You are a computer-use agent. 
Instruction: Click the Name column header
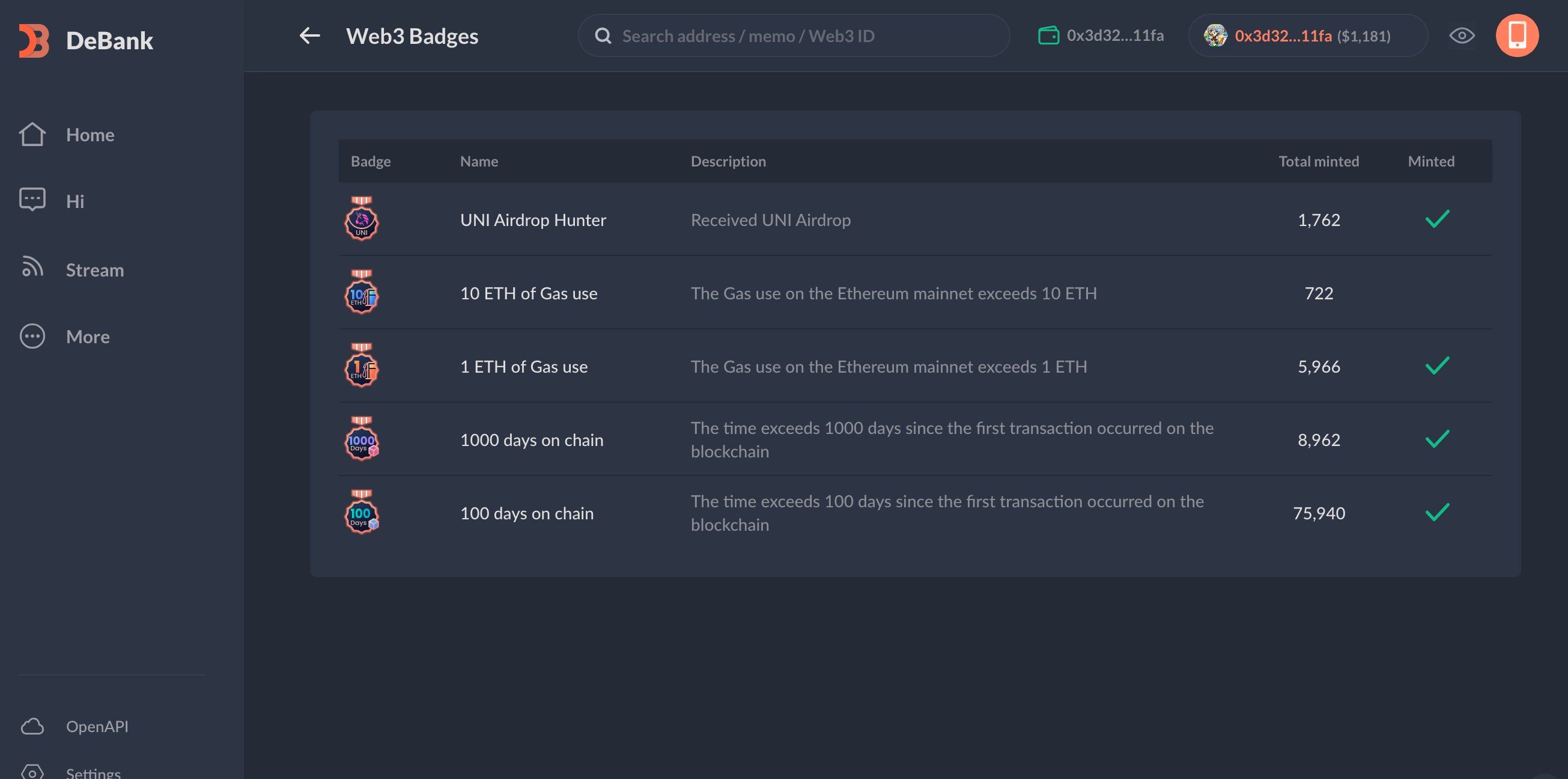(479, 162)
